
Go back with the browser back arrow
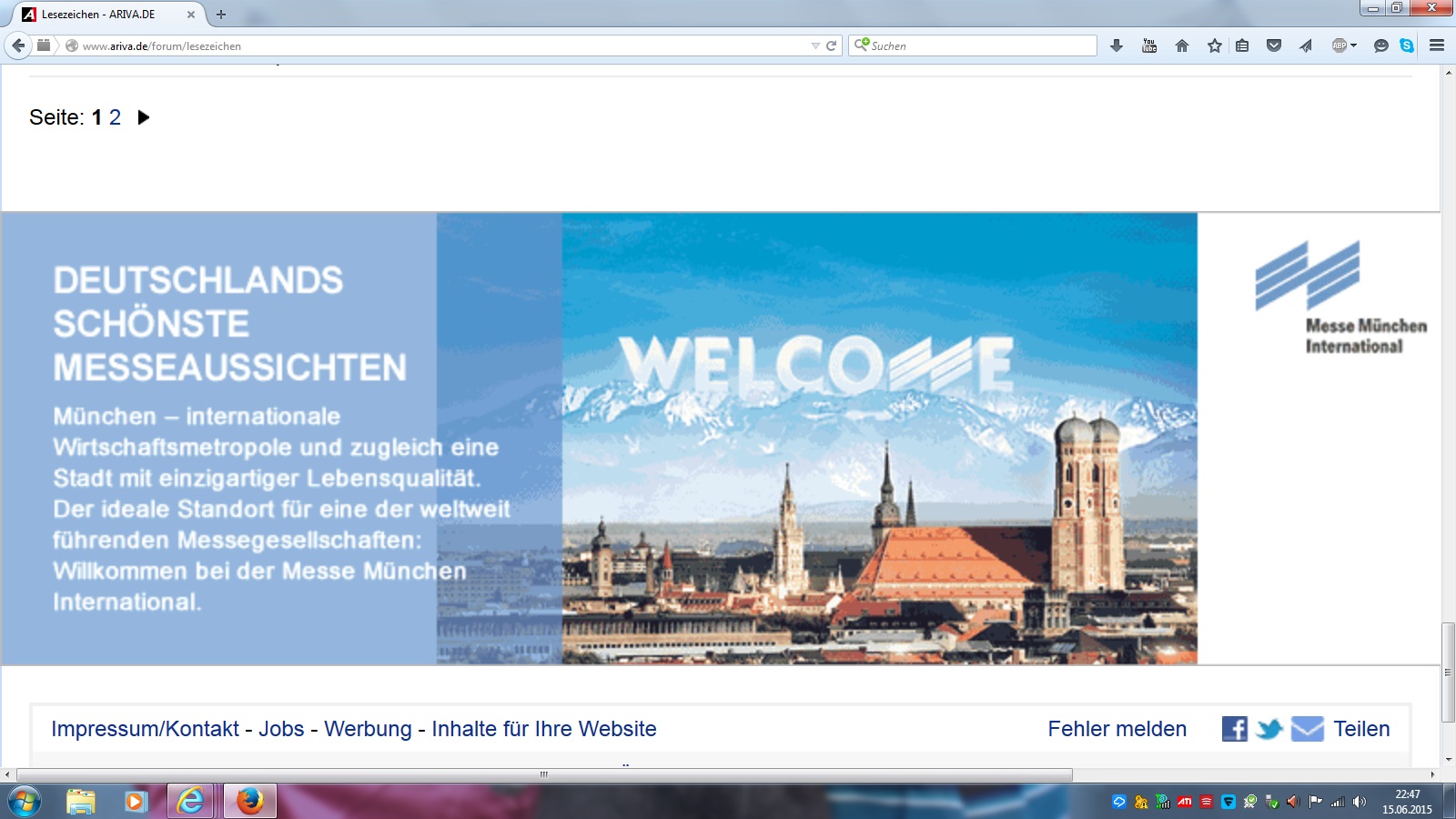click(18, 45)
